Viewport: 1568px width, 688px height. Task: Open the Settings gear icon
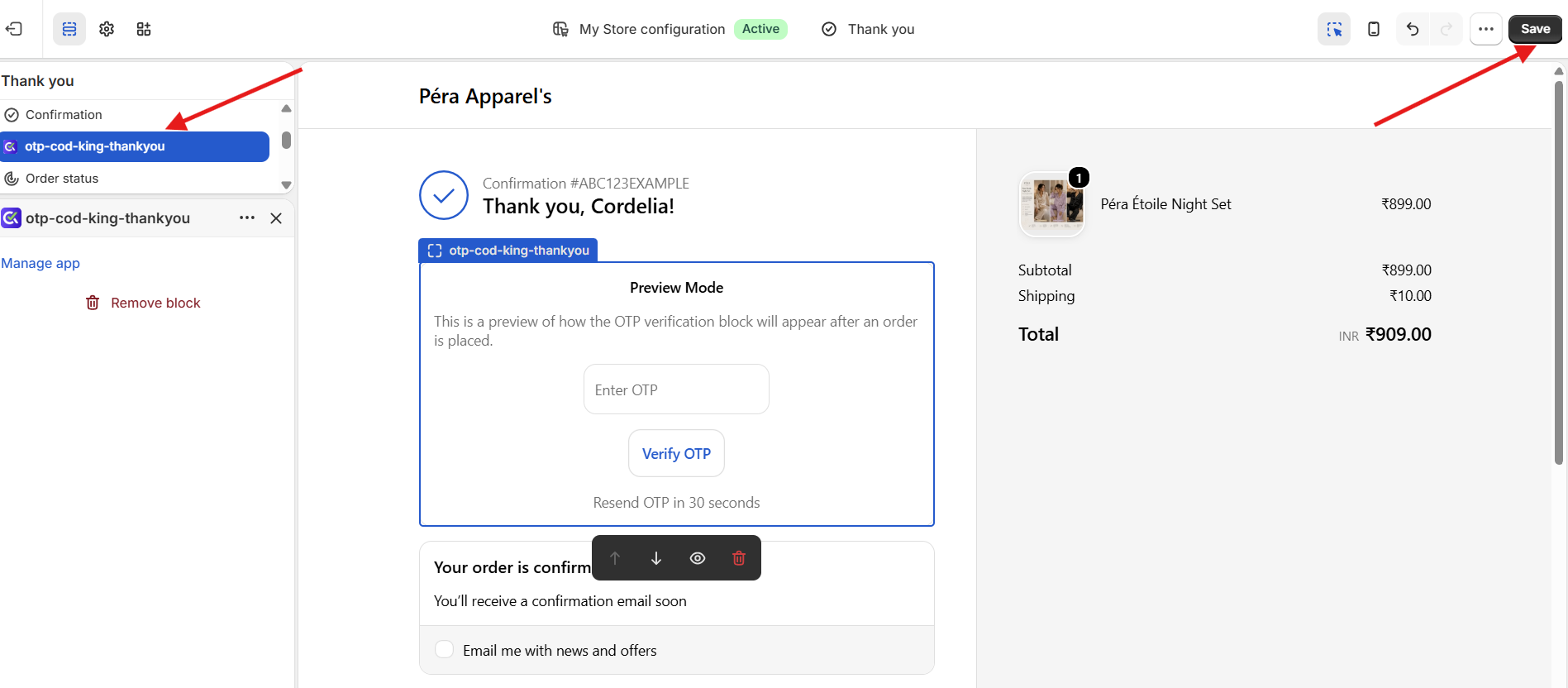click(107, 29)
